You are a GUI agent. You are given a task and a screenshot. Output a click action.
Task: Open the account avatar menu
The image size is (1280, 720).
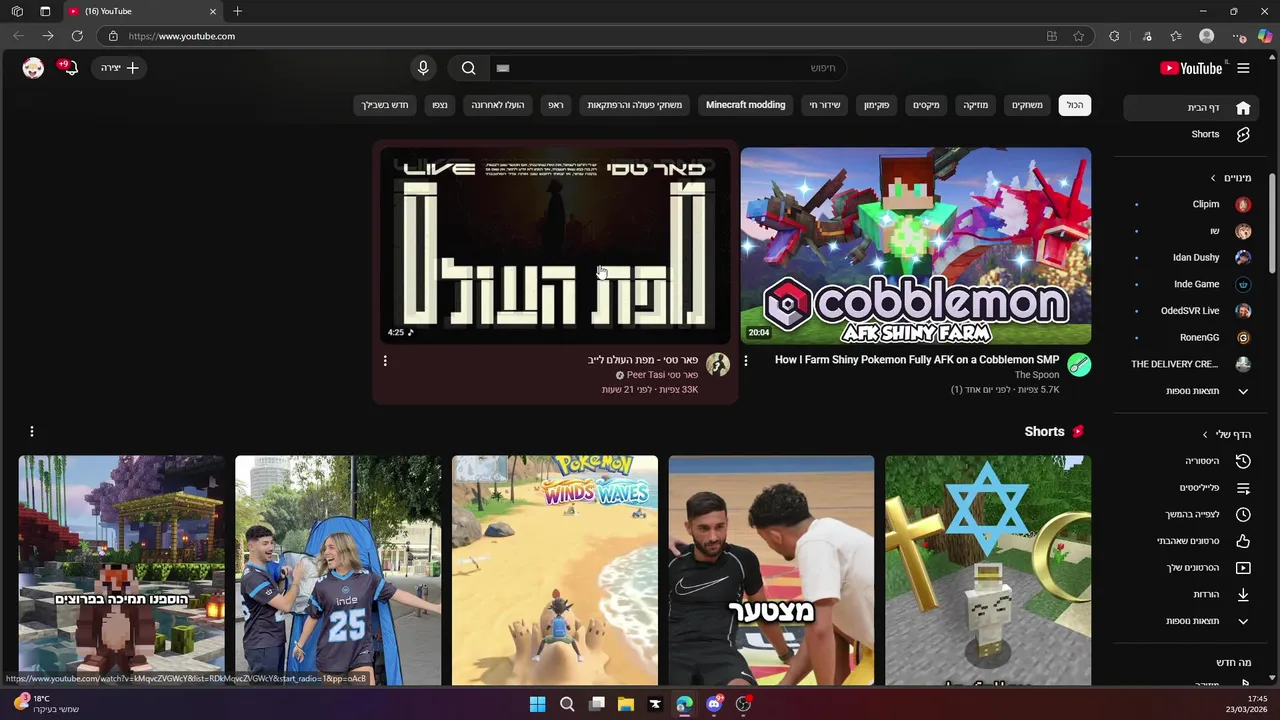[x=33, y=68]
